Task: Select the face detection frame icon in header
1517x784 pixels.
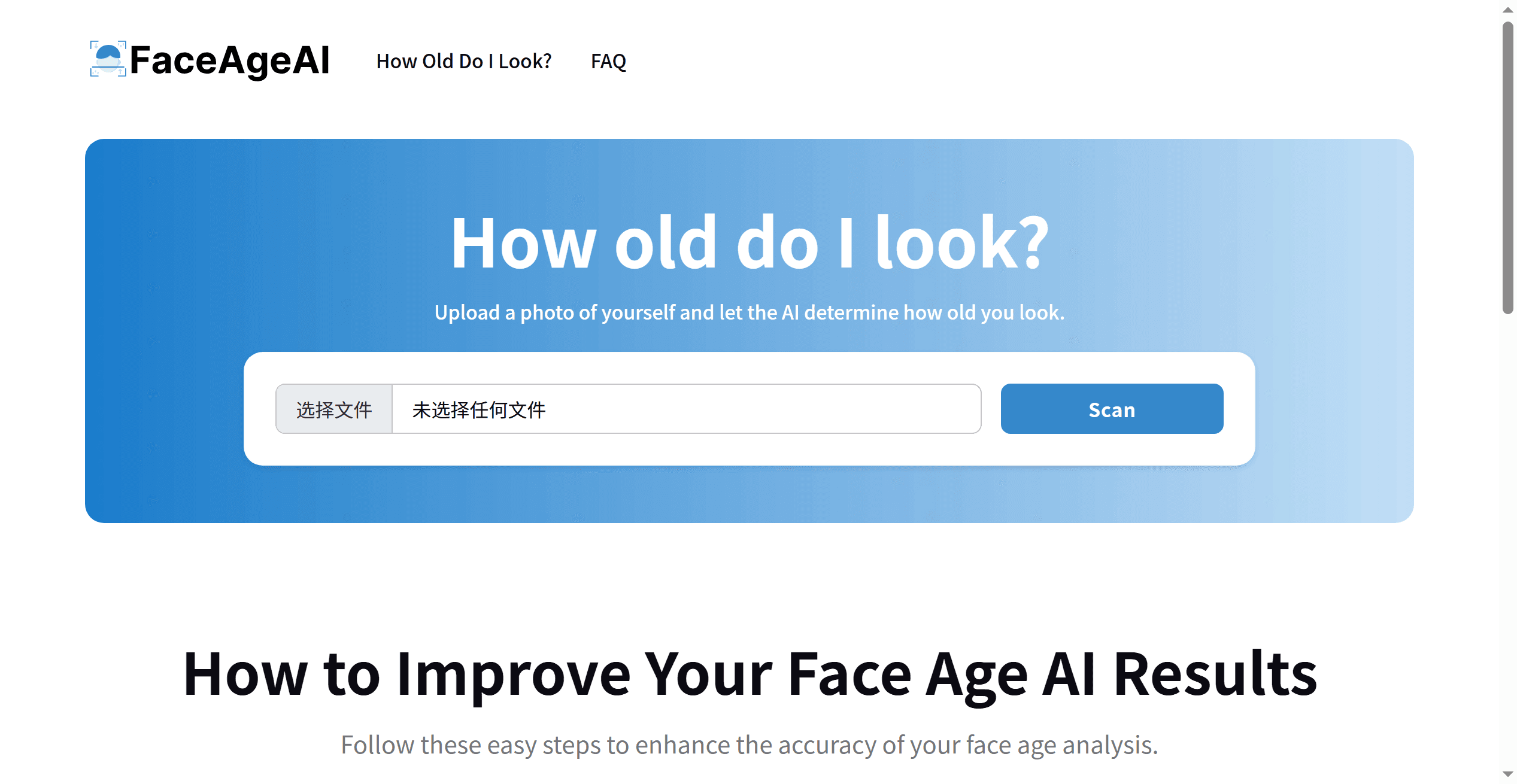Action: coord(108,59)
